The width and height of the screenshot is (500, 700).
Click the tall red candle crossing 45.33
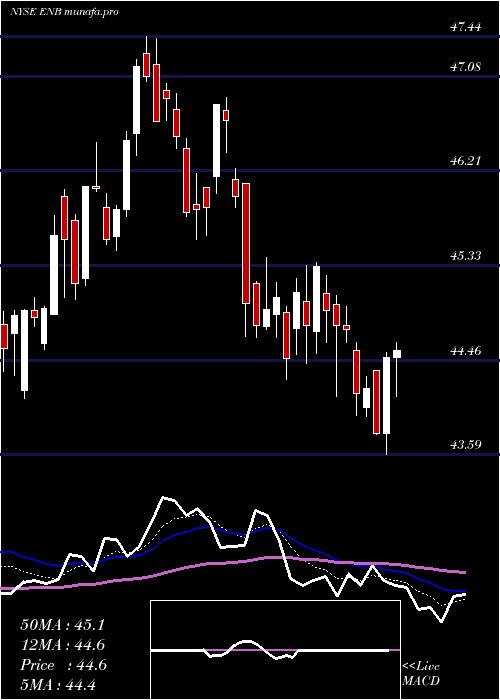[246, 243]
